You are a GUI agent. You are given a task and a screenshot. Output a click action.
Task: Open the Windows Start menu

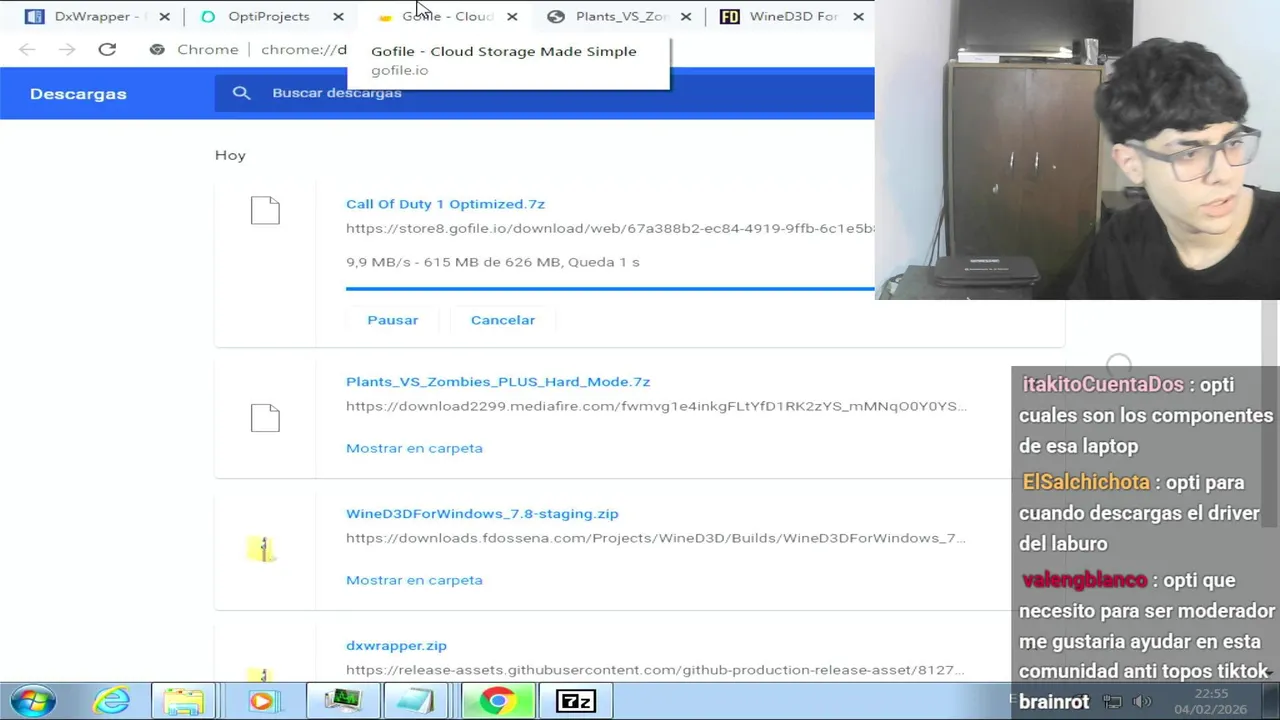point(32,701)
